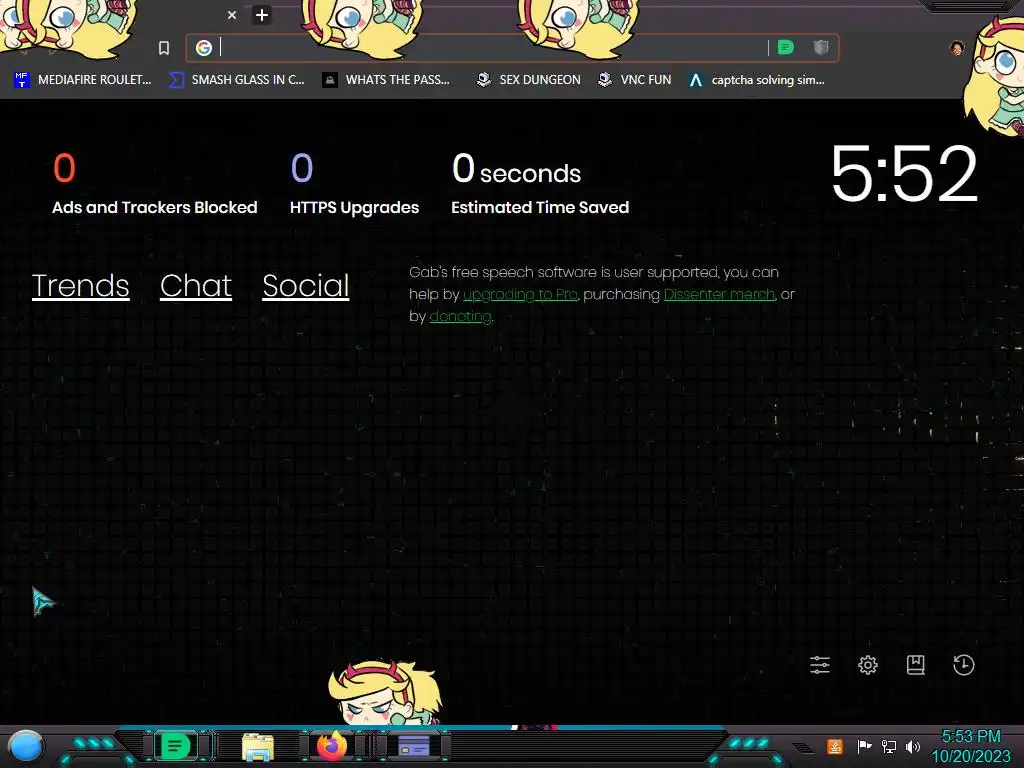
Task: Close the current browser tab
Action: coord(232,15)
